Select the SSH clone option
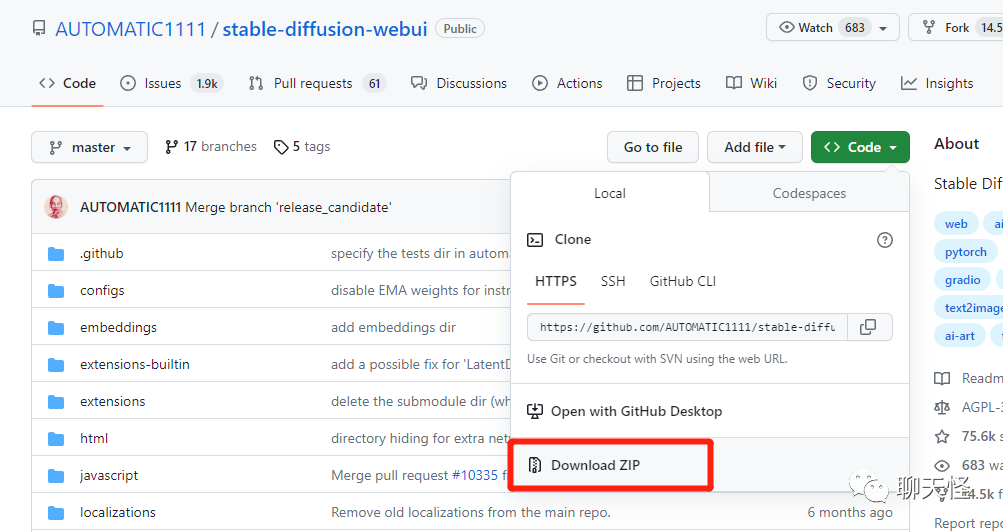Image resolution: width=1003 pixels, height=532 pixels. click(613, 281)
